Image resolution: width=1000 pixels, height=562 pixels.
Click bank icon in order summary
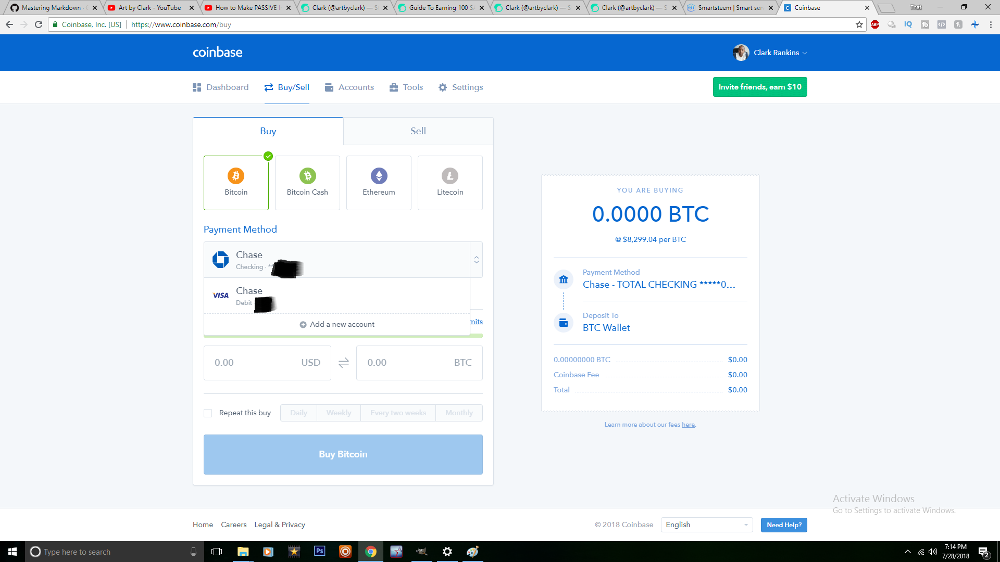(x=563, y=279)
